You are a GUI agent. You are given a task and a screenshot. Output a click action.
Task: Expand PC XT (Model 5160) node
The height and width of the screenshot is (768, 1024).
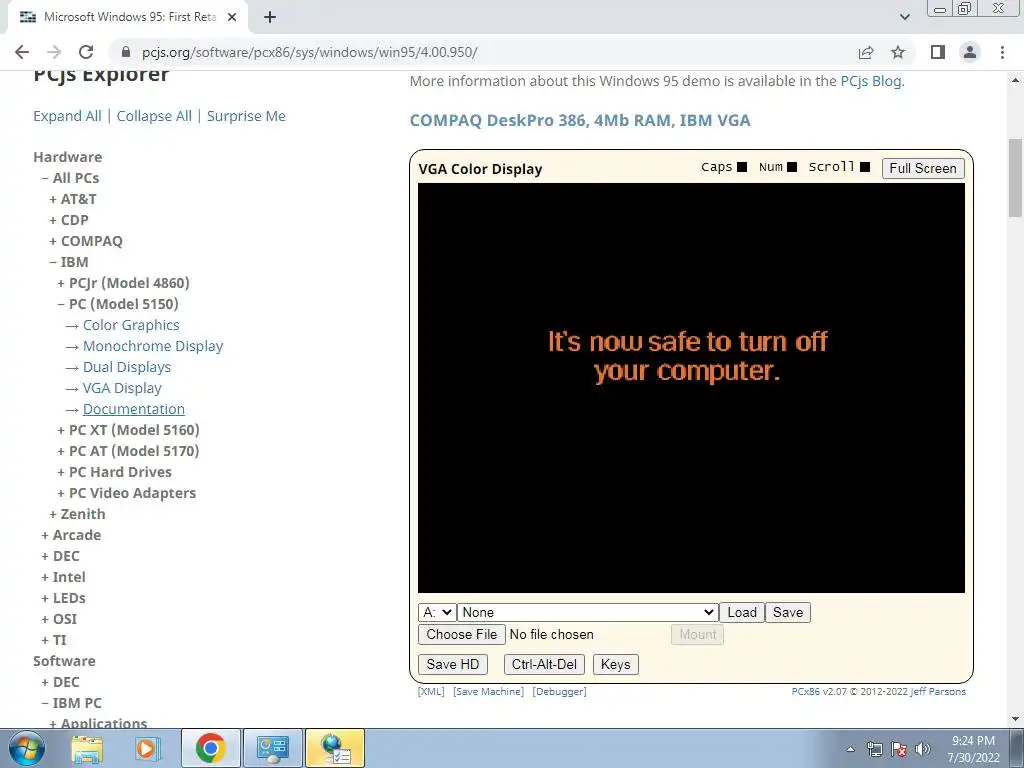[x=128, y=430]
